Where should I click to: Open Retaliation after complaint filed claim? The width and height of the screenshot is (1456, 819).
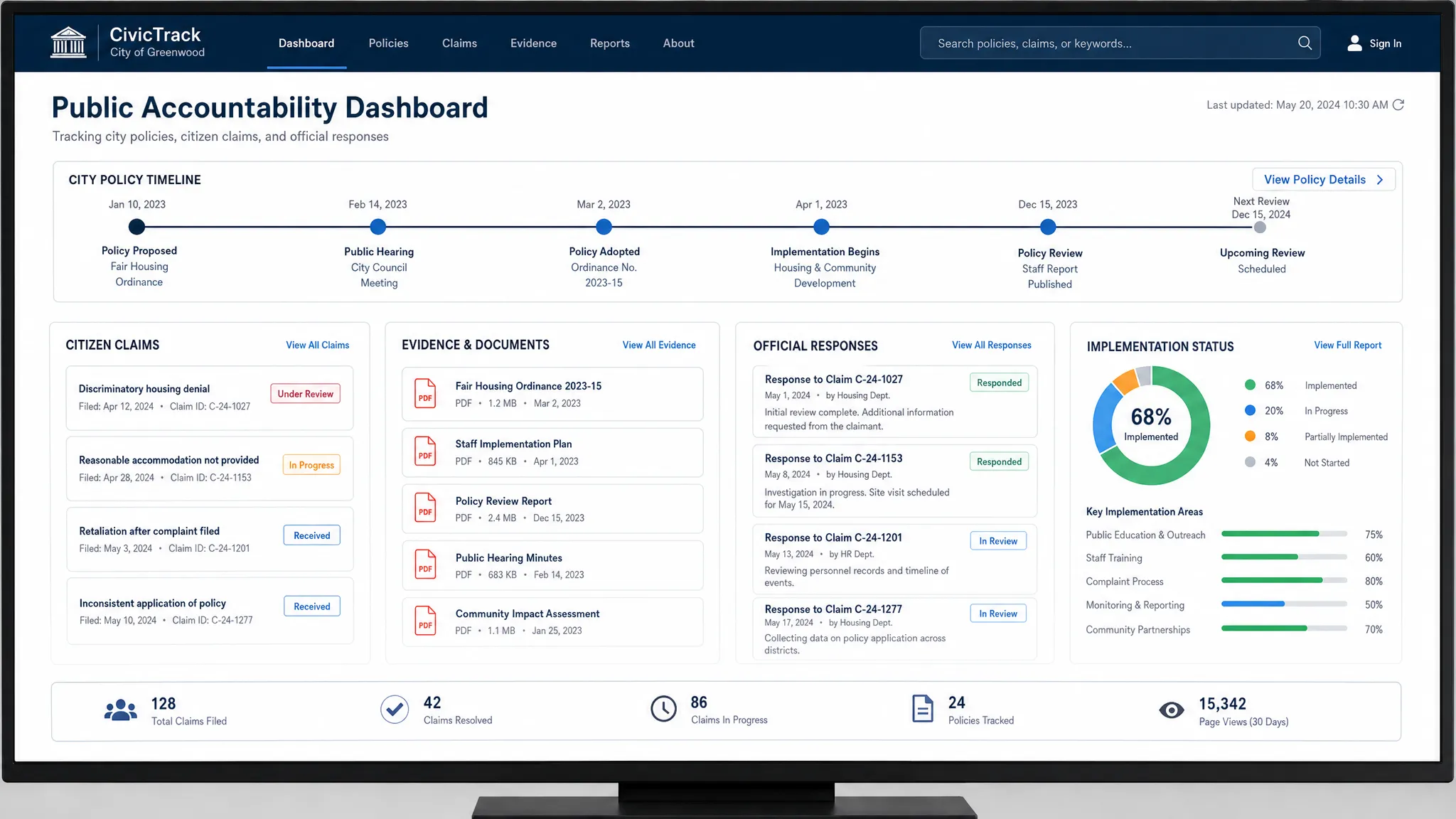(x=209, y=539)
